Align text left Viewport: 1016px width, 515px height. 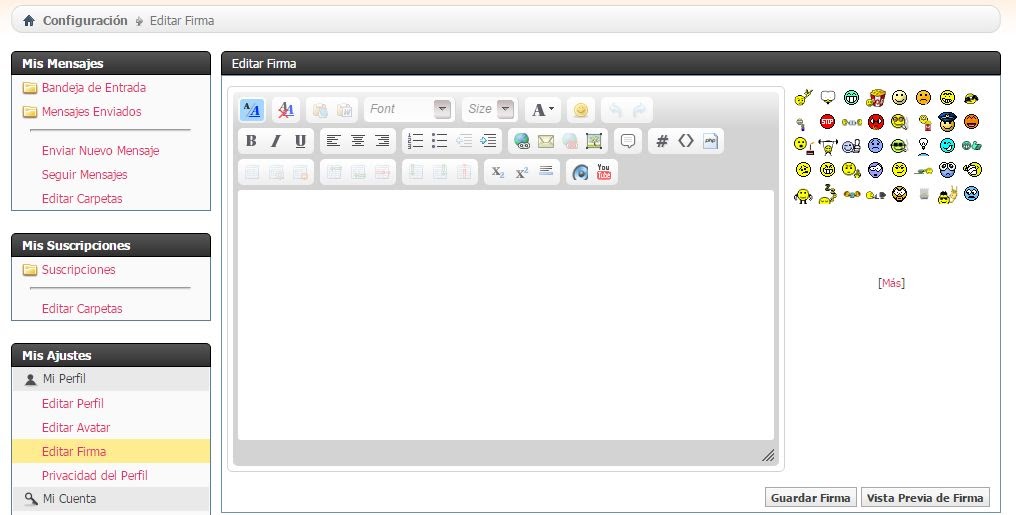333,141
